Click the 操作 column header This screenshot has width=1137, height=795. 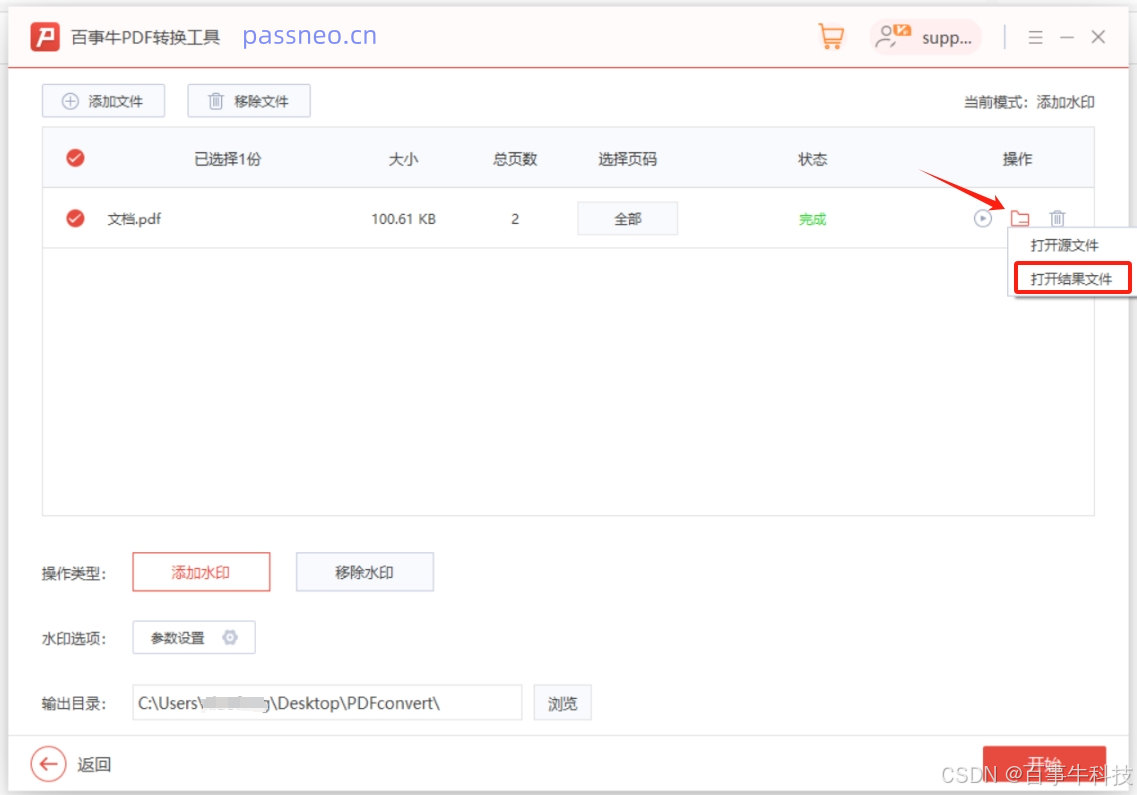point(1017,159)
